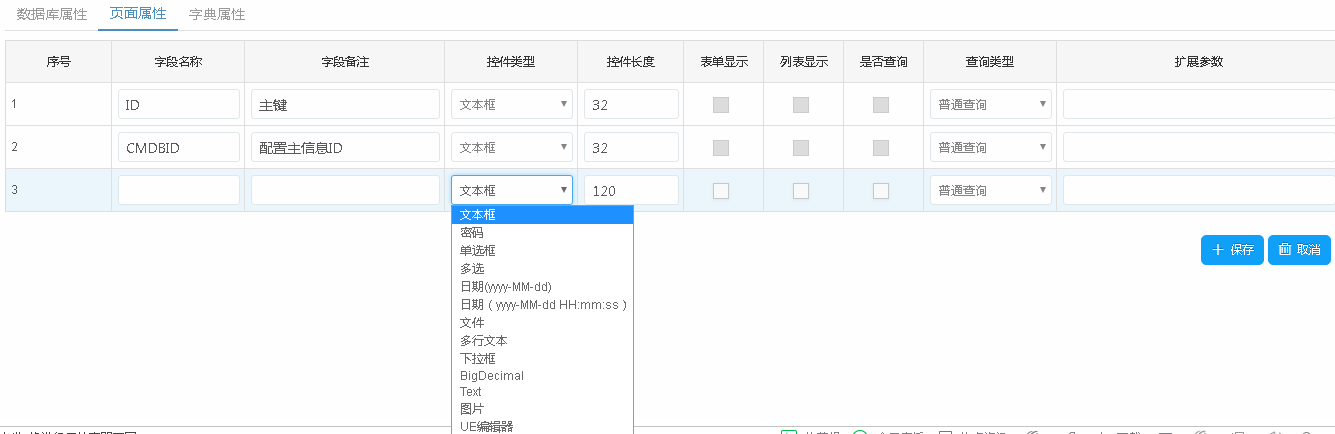The height and width of the screenshot is (434, 1335).
Task: Enable 是否查询 checkbox in row 3
Action: click(881, 191)
